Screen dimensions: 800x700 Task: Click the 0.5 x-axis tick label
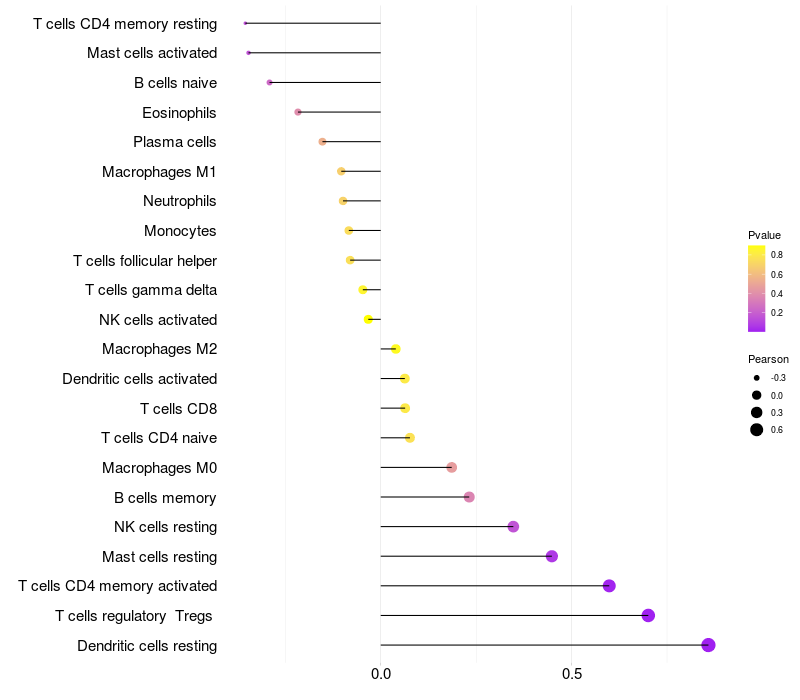pos(571,675)
